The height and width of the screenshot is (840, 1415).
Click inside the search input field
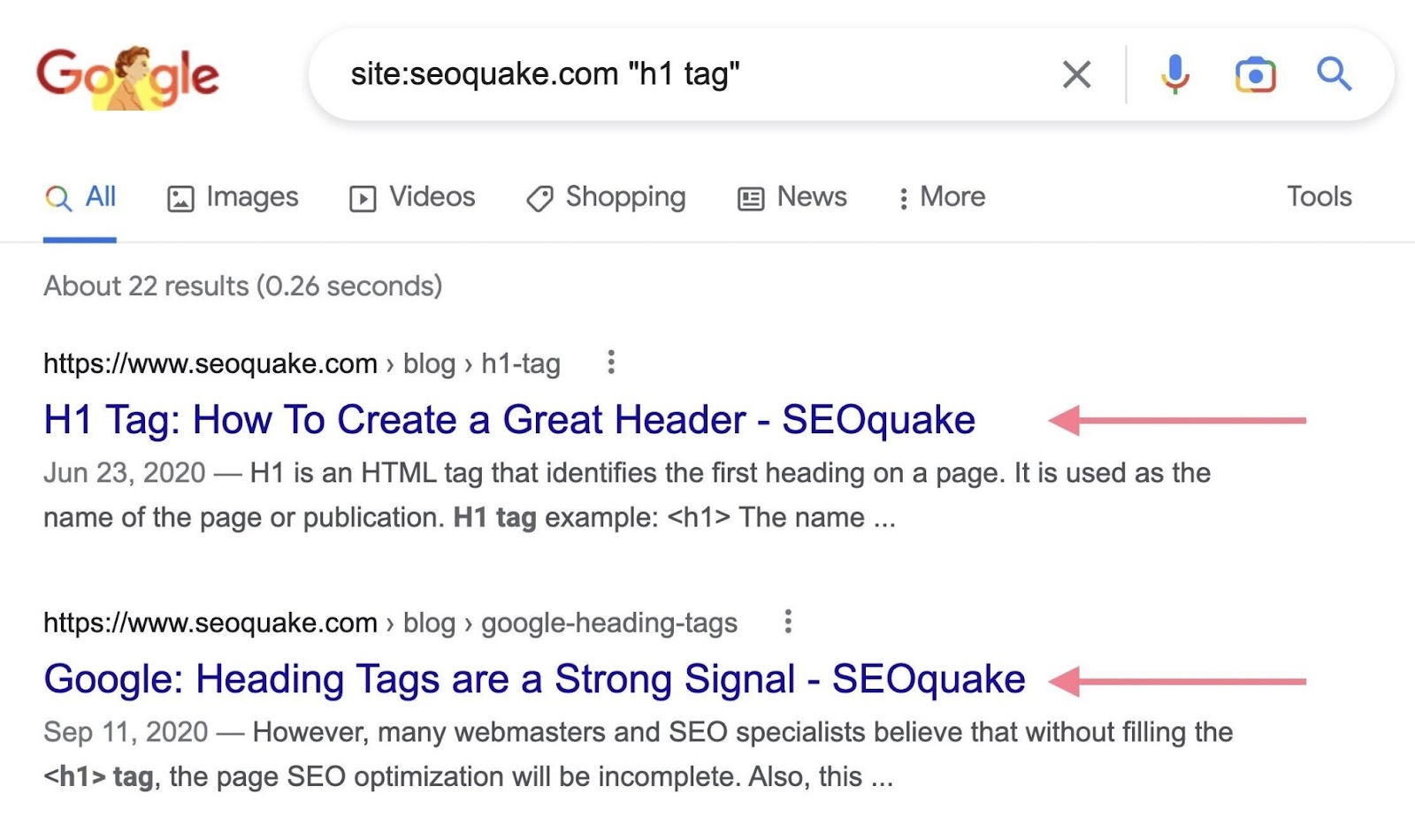[619, 74]
